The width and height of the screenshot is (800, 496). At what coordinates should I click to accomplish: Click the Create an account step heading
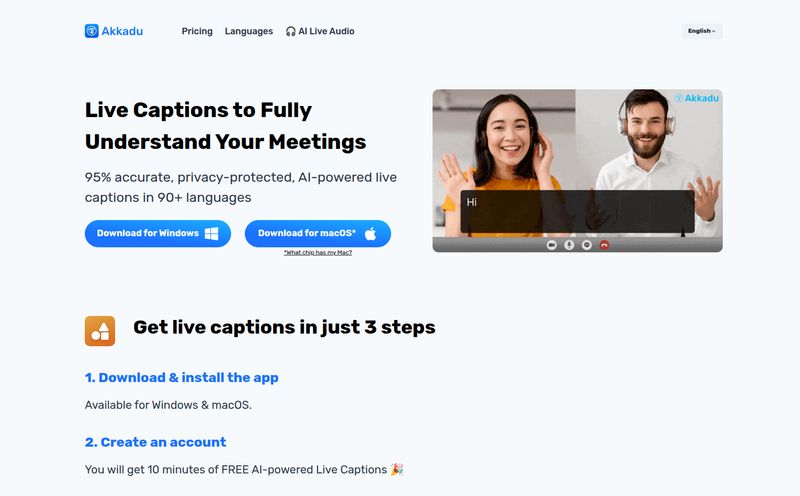point(156,442)
